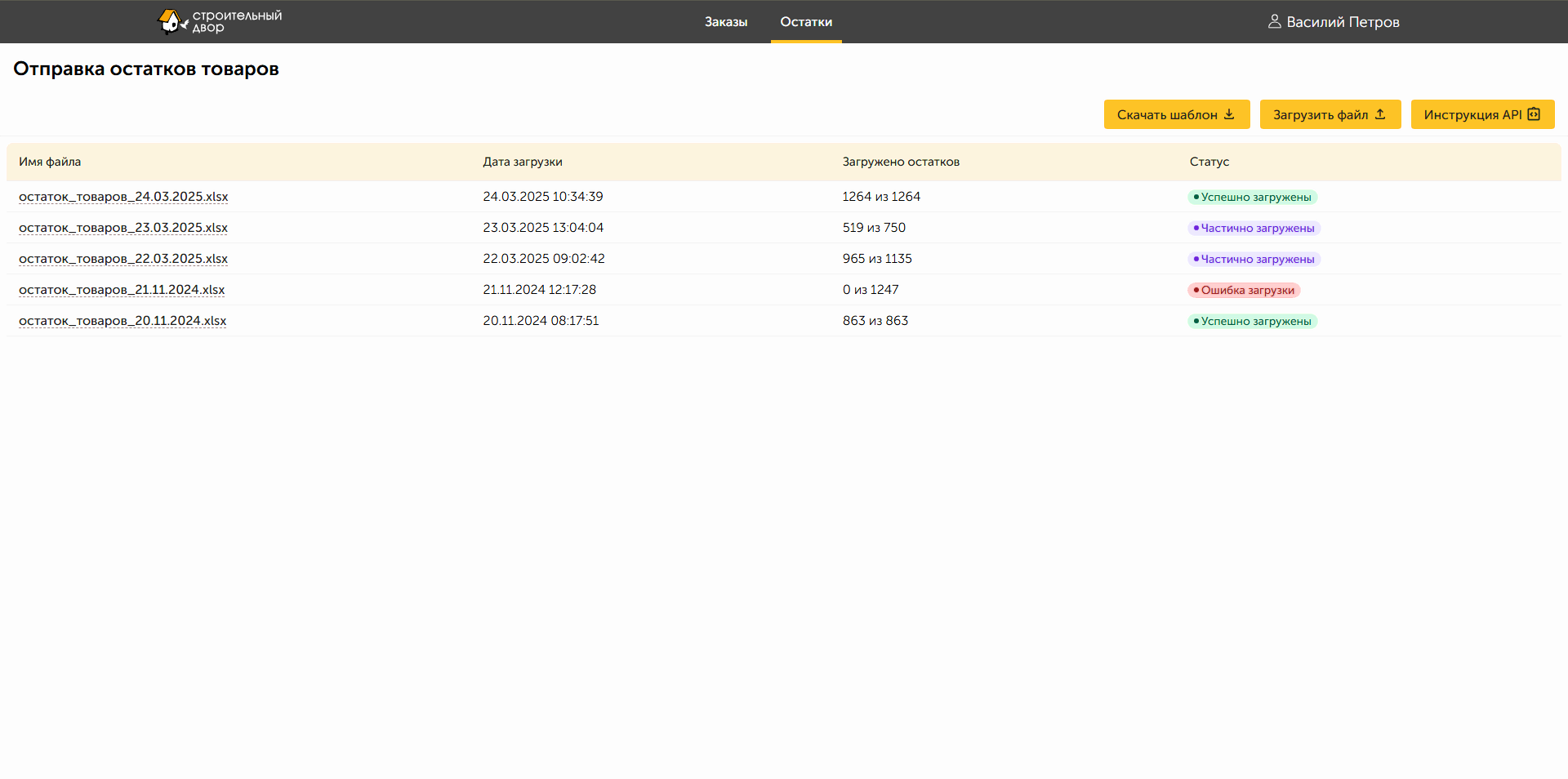Click download icon in Скачать шаблон
This screenshot has height=779, width=1568.
[1229, 114]
